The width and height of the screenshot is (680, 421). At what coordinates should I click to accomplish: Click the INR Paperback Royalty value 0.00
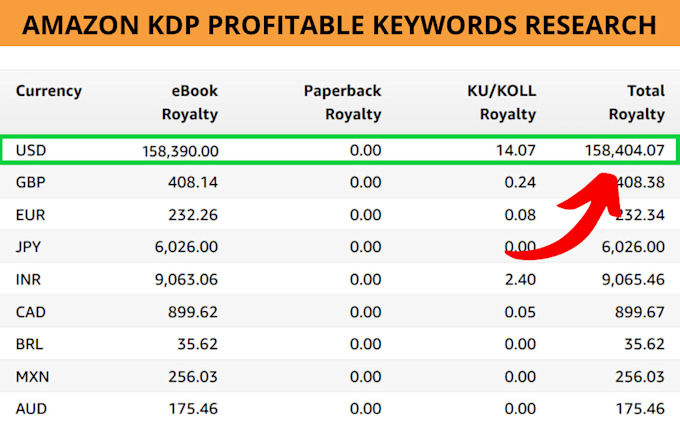pos(366,280)
